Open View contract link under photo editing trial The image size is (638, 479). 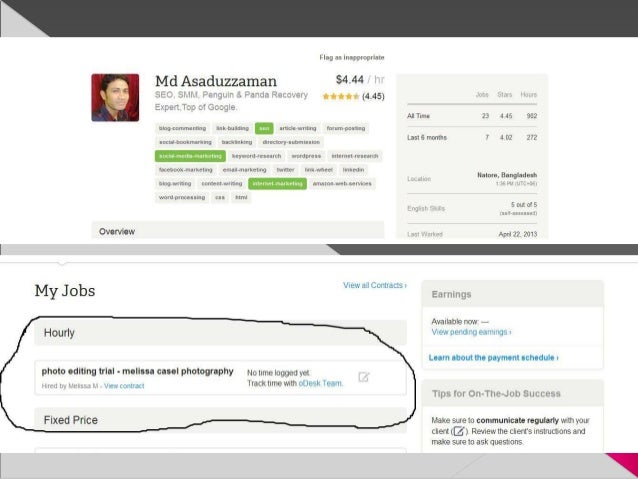click(124, 386)
